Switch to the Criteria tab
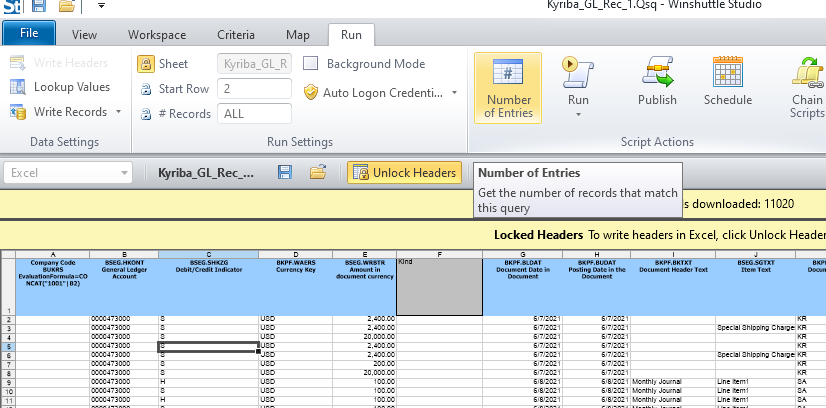The height and width of the screenshot is (408, 826). click(x=236, y=35)
